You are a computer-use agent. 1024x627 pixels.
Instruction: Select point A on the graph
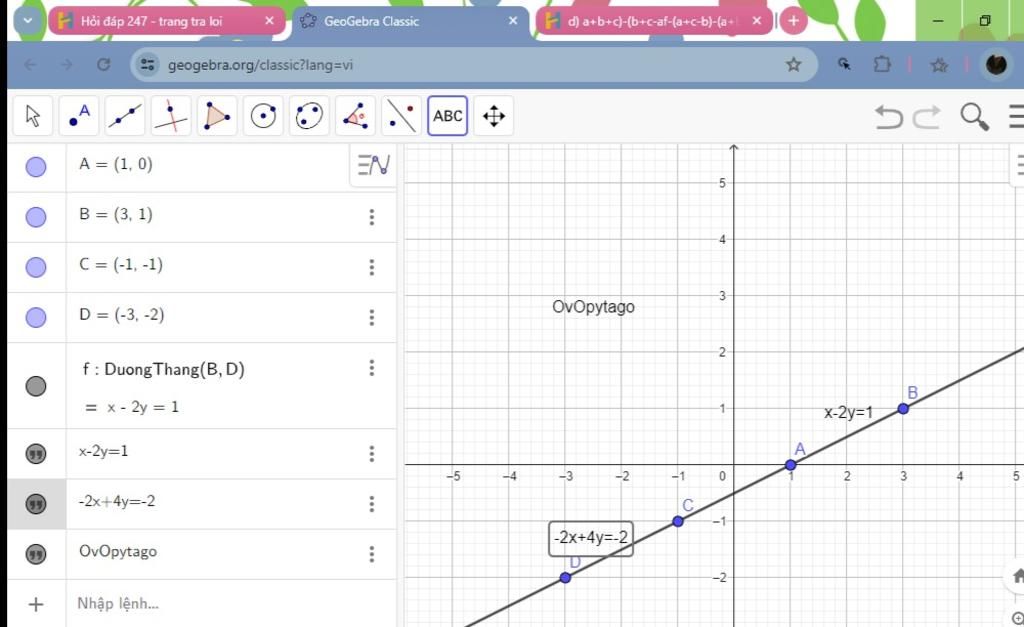coord(790,465)
